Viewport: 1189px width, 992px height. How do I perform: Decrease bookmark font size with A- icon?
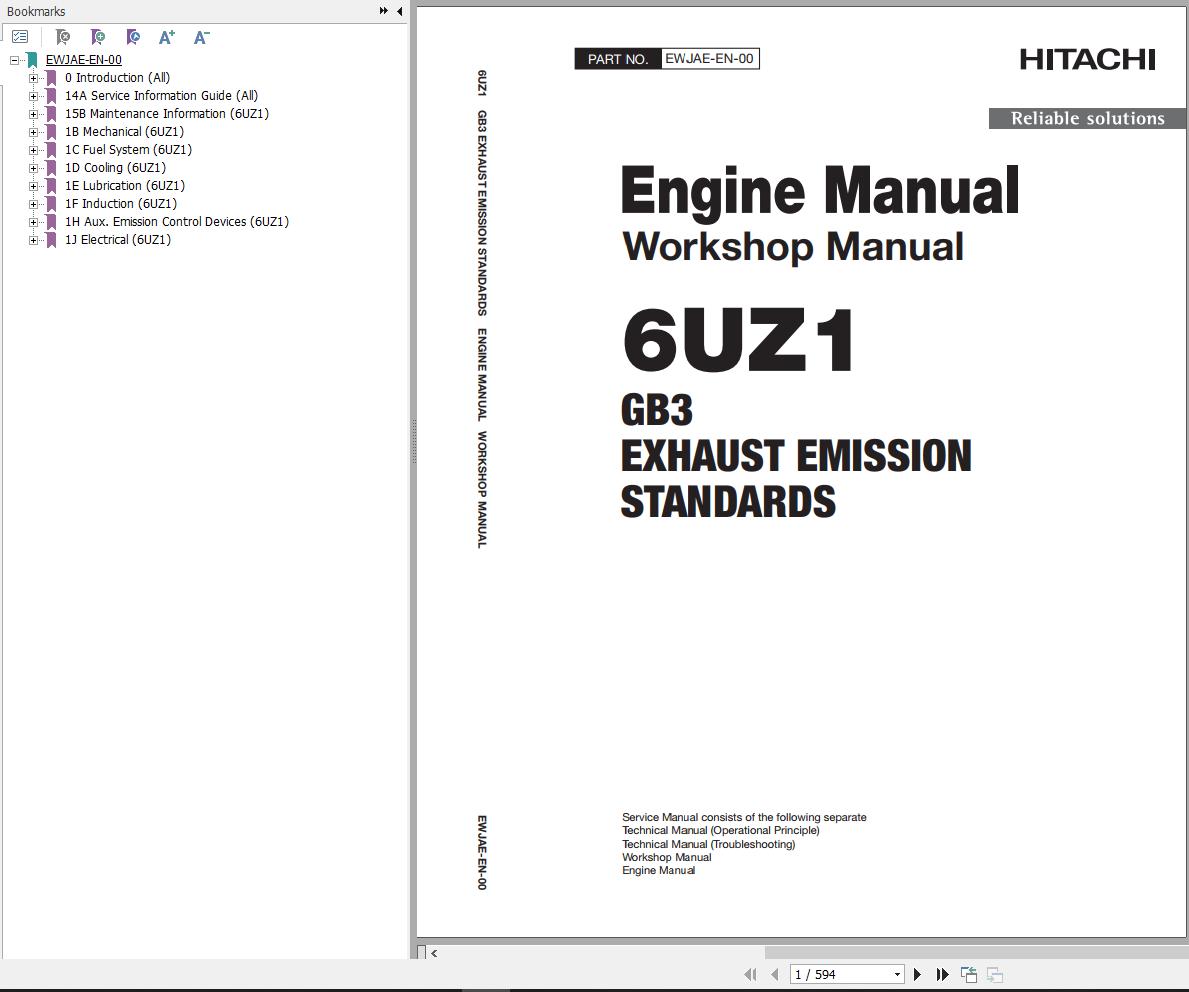tap(202, 36)
